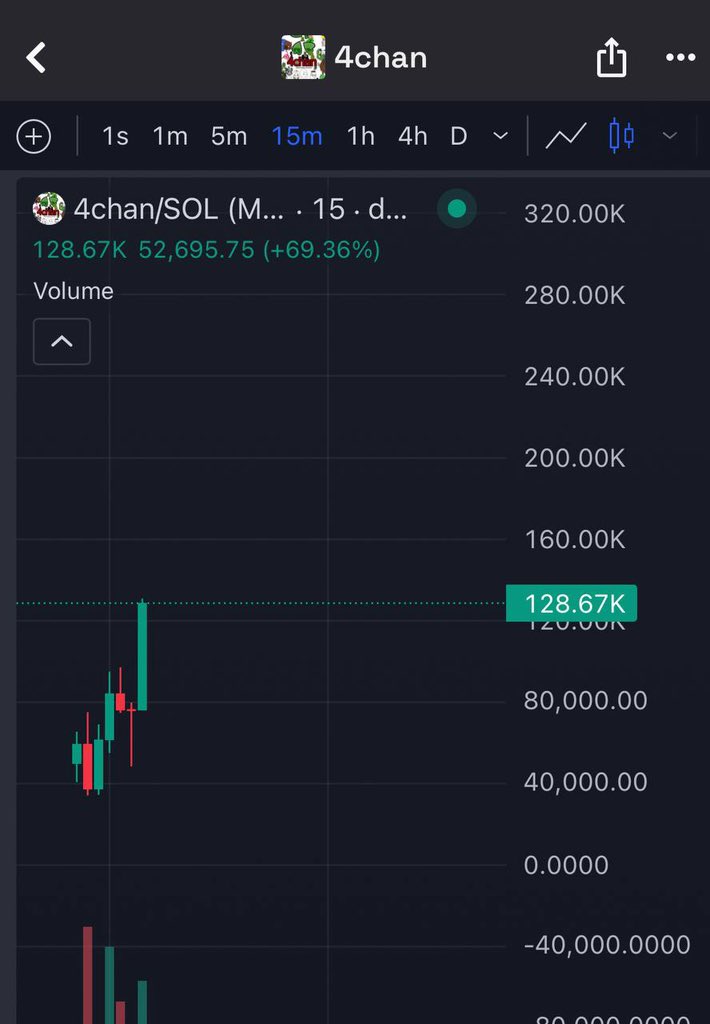This screenshot has height=1024, width=710.
Task: Add indicator with the plus circle icon
Action: click(x=34, y=136)
